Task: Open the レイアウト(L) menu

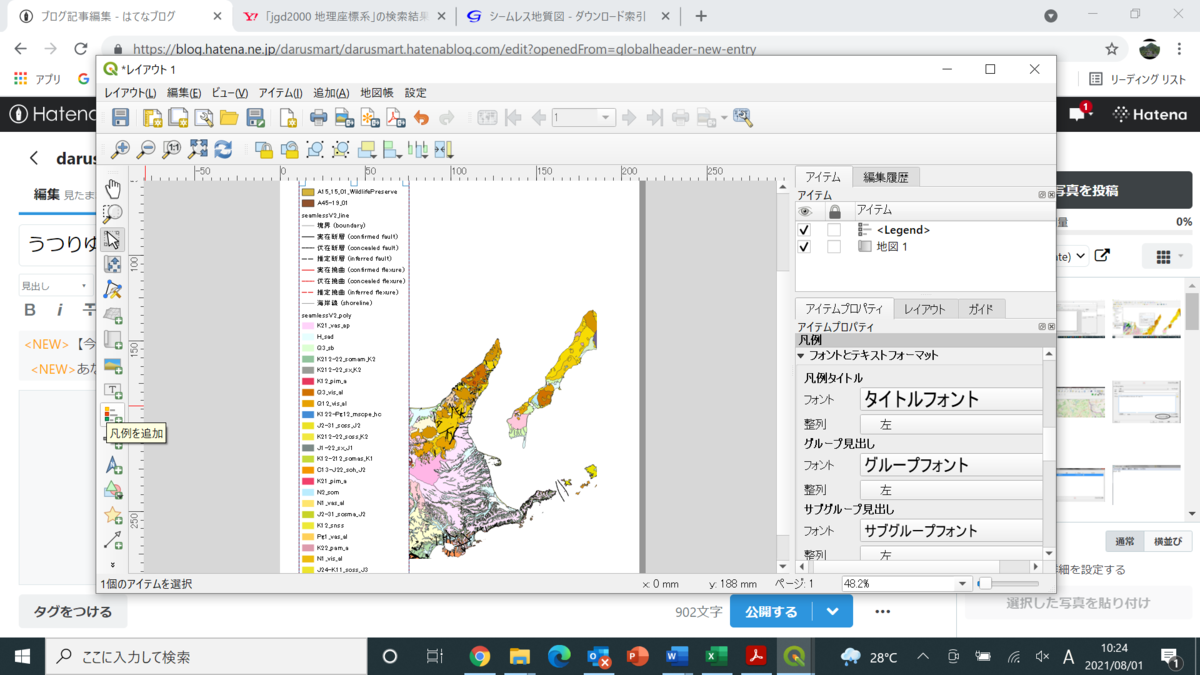Action: click(131, 93)
